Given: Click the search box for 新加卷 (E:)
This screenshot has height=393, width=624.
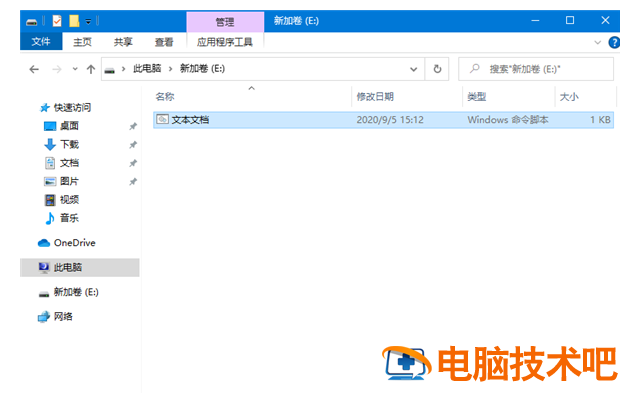Looking at the screenshot, I should click(536, 69).
